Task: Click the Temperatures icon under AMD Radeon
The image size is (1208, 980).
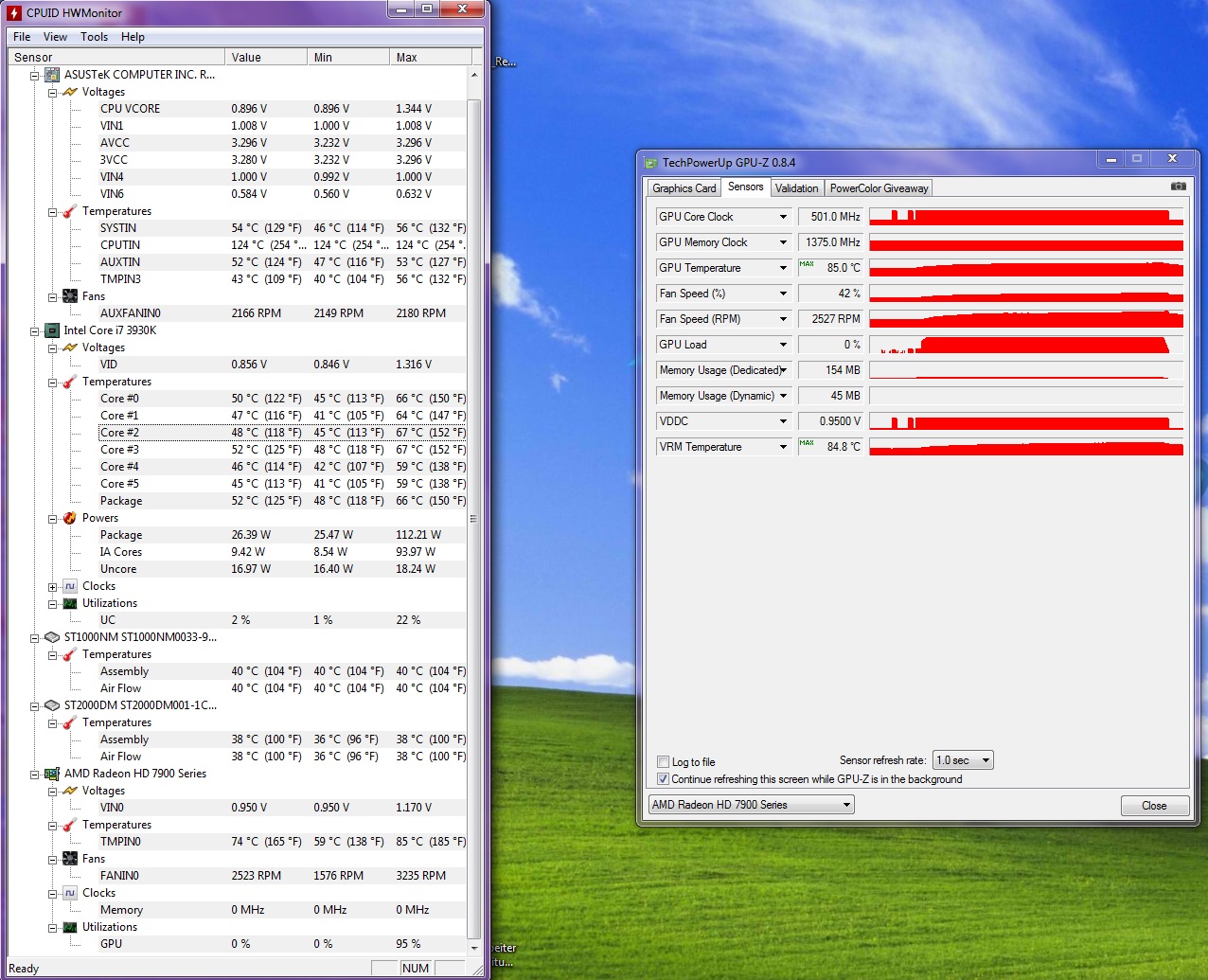Action: point(70,825)
